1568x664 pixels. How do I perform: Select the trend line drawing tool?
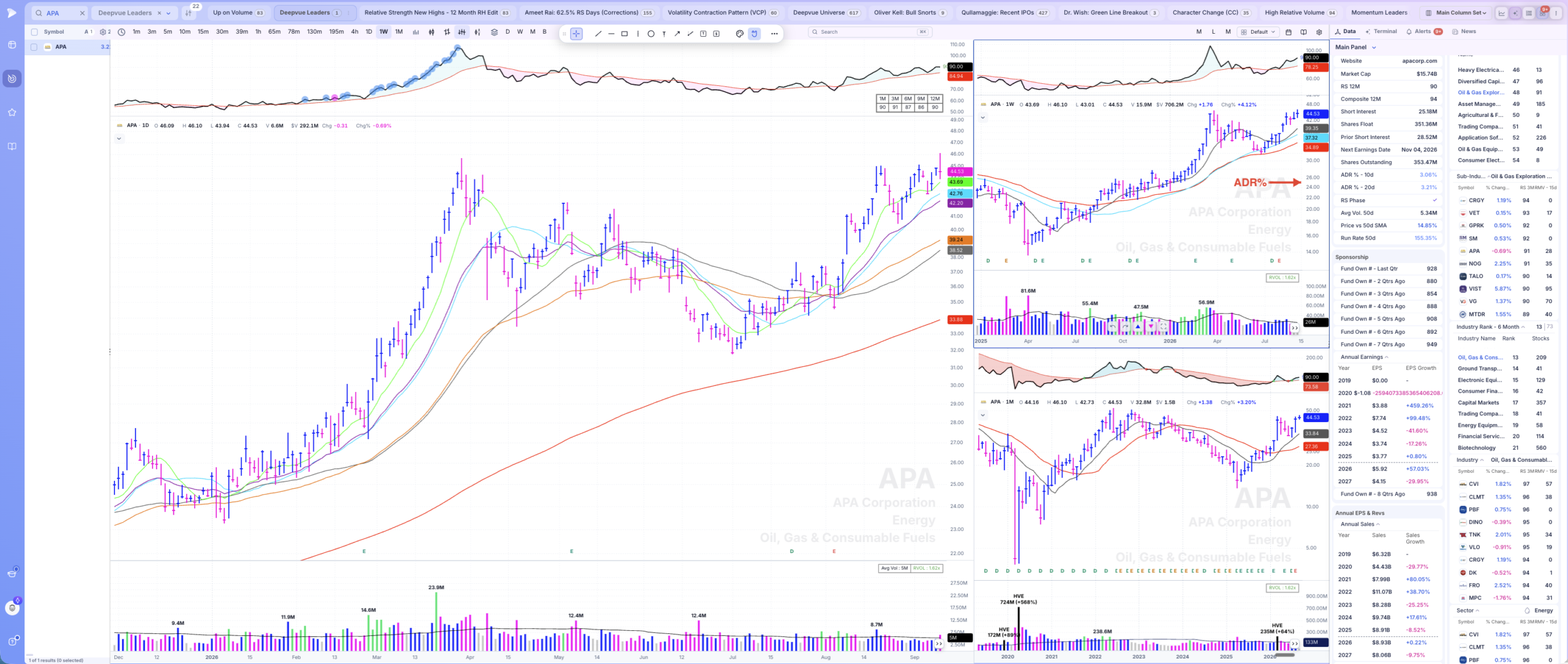[x=598, y=34]
